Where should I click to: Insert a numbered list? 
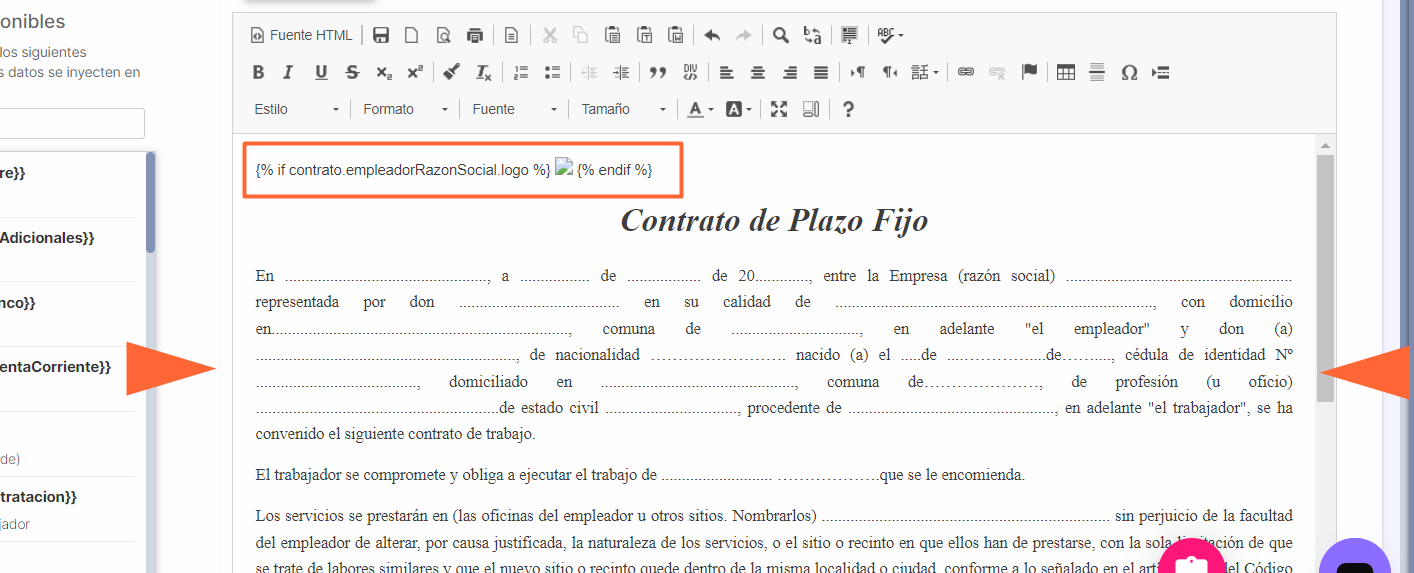pyautogui.click(x=520, y=72)
